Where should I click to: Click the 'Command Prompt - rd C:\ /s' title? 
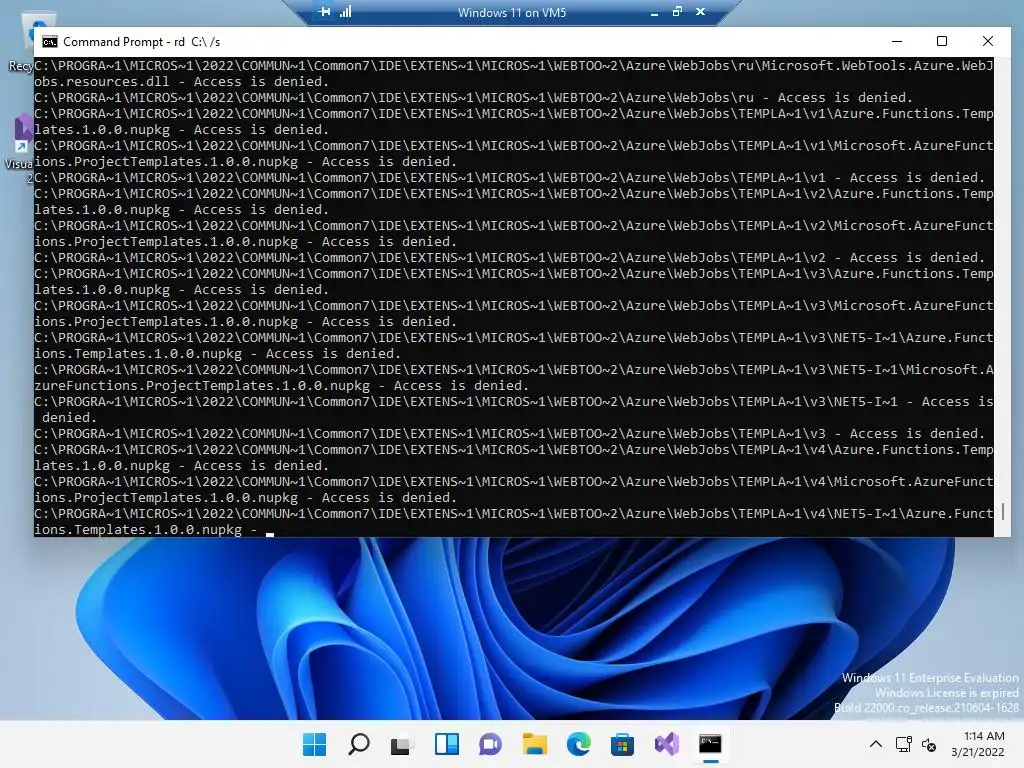tap(142, 42)
